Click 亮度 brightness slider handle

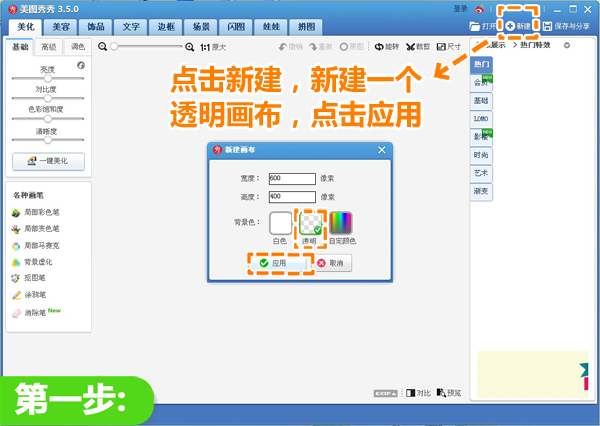(x=48, y=78)
